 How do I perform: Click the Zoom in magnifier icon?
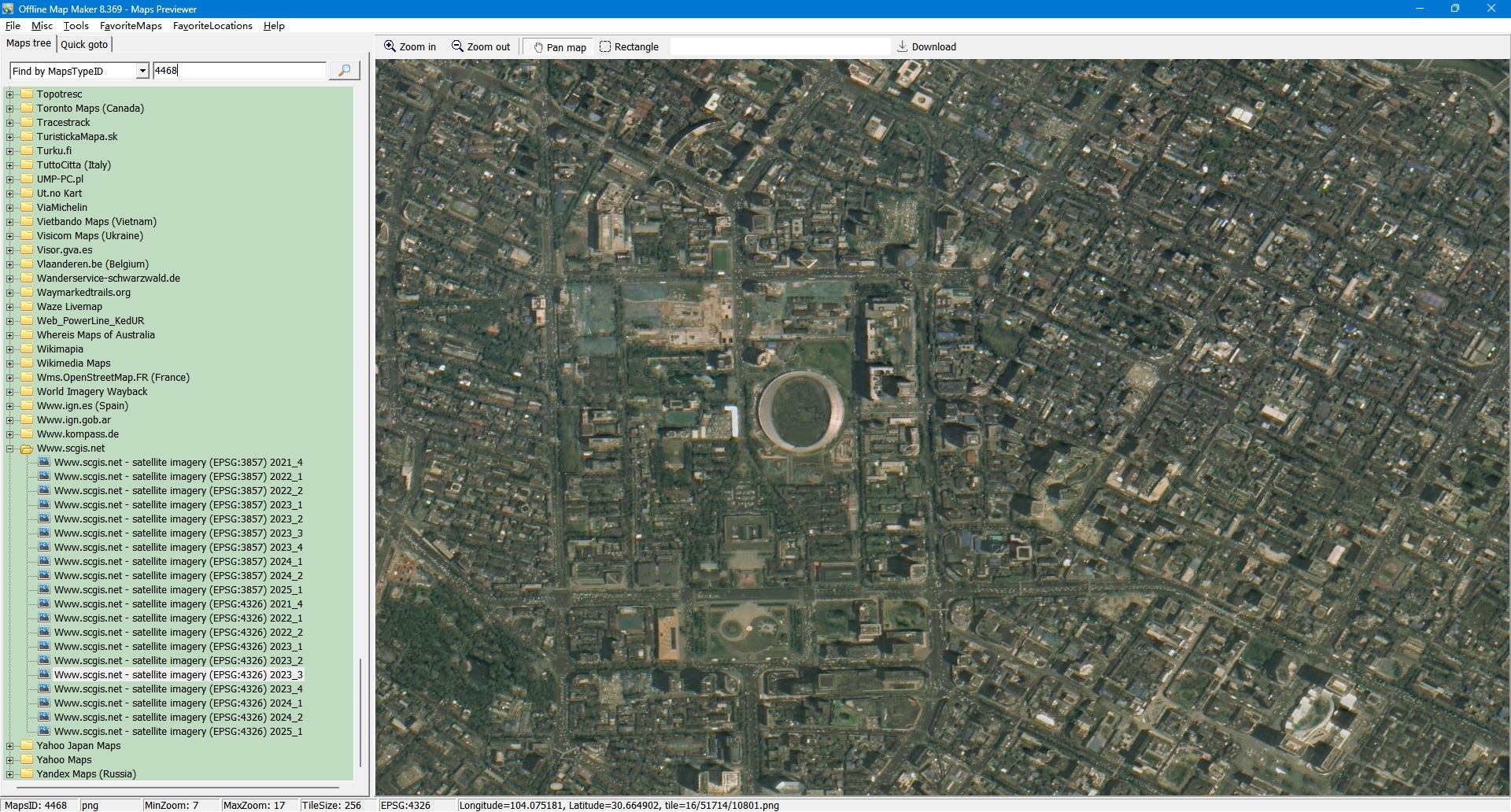(x=390, y=46)
